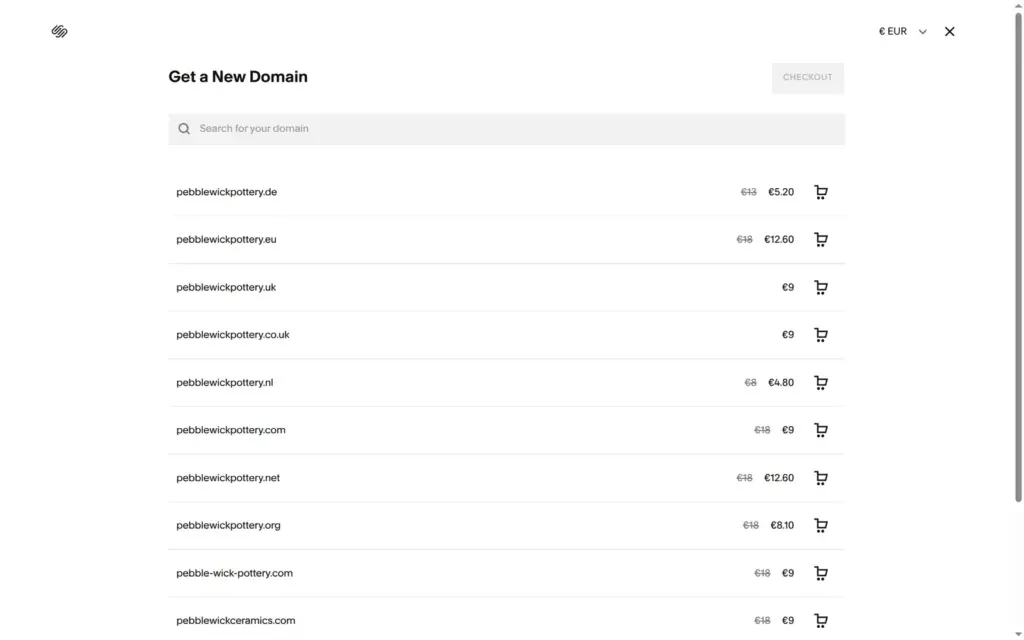Click the Get a New Domain heading
The image size is (1024, 640).
coord(238,77)
